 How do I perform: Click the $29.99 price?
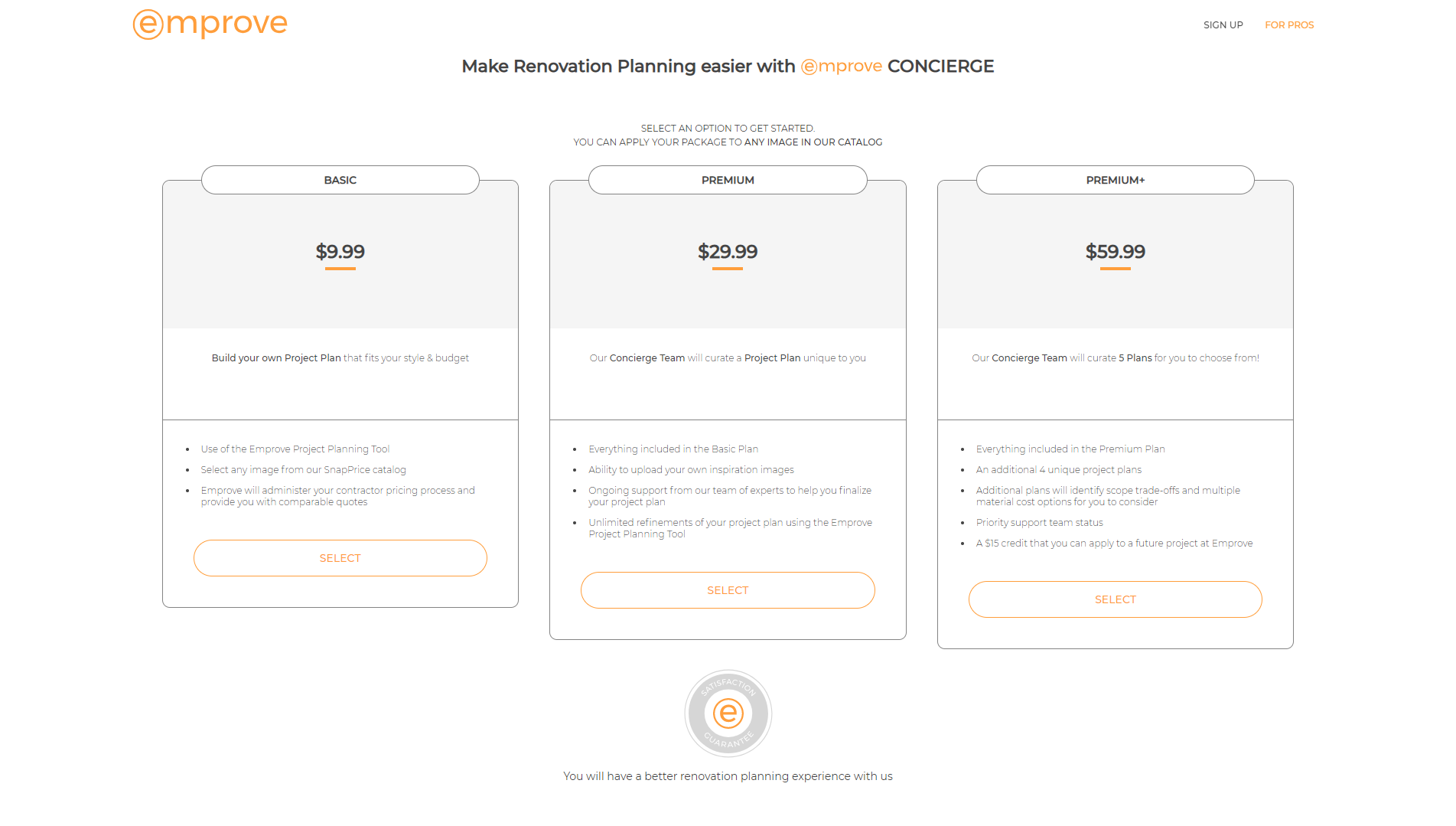(727, 252)
